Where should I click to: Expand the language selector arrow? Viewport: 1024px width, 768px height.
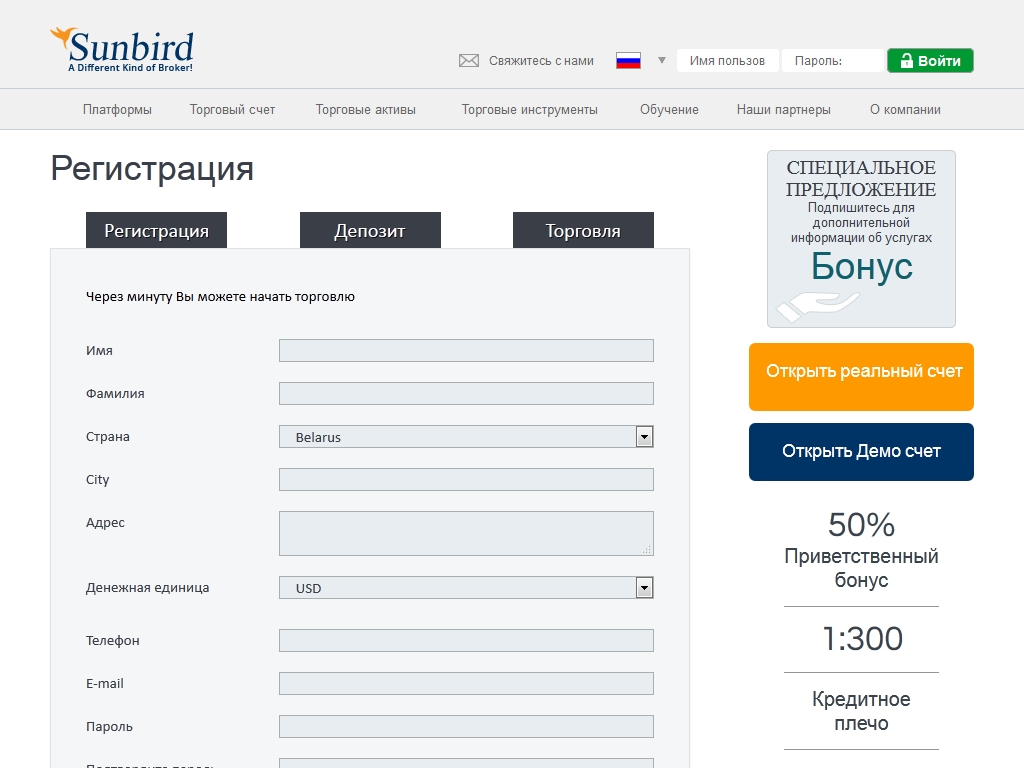(x=661, y=61)
